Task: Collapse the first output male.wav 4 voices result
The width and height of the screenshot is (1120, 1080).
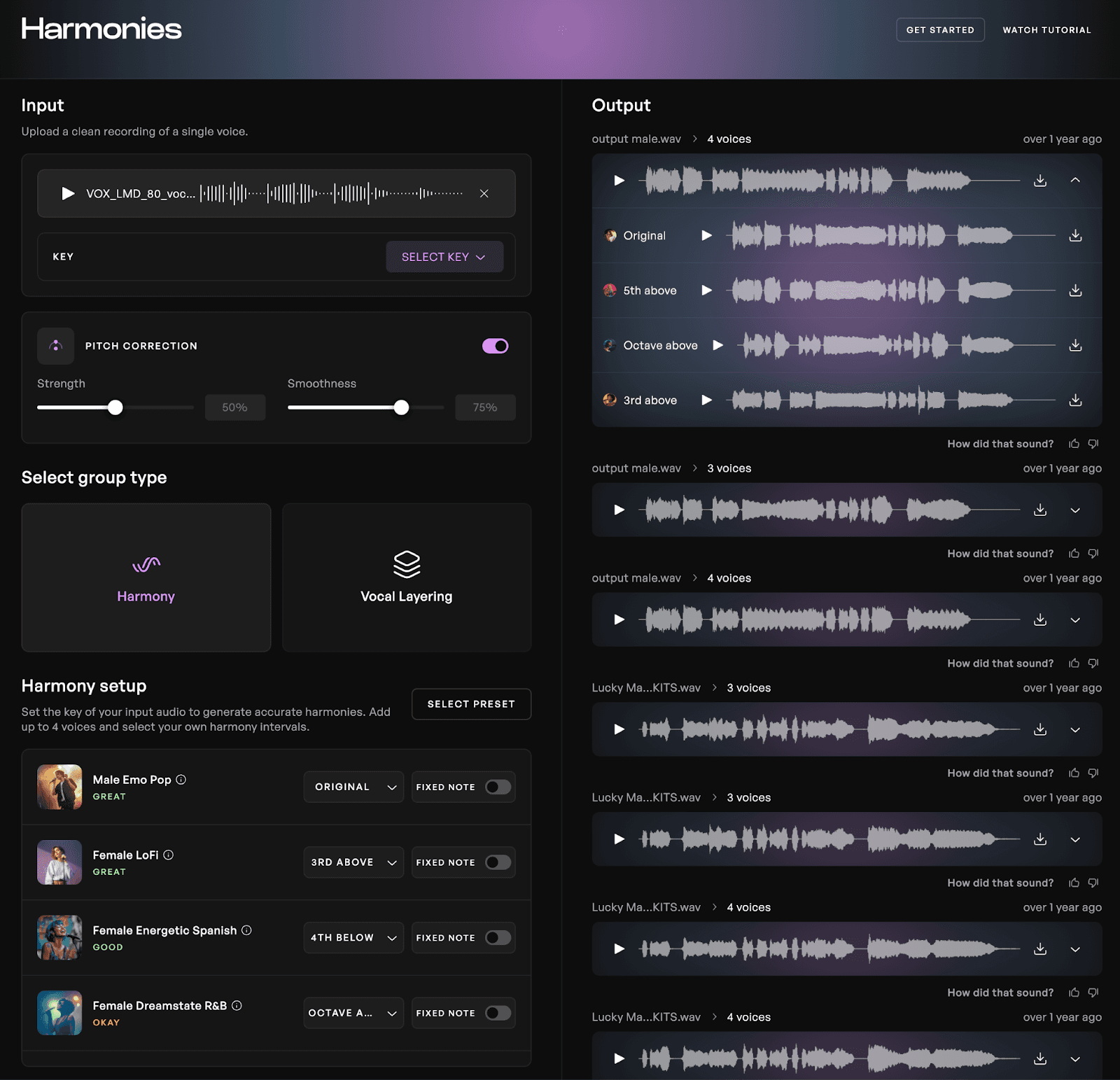Action: 1075,181
